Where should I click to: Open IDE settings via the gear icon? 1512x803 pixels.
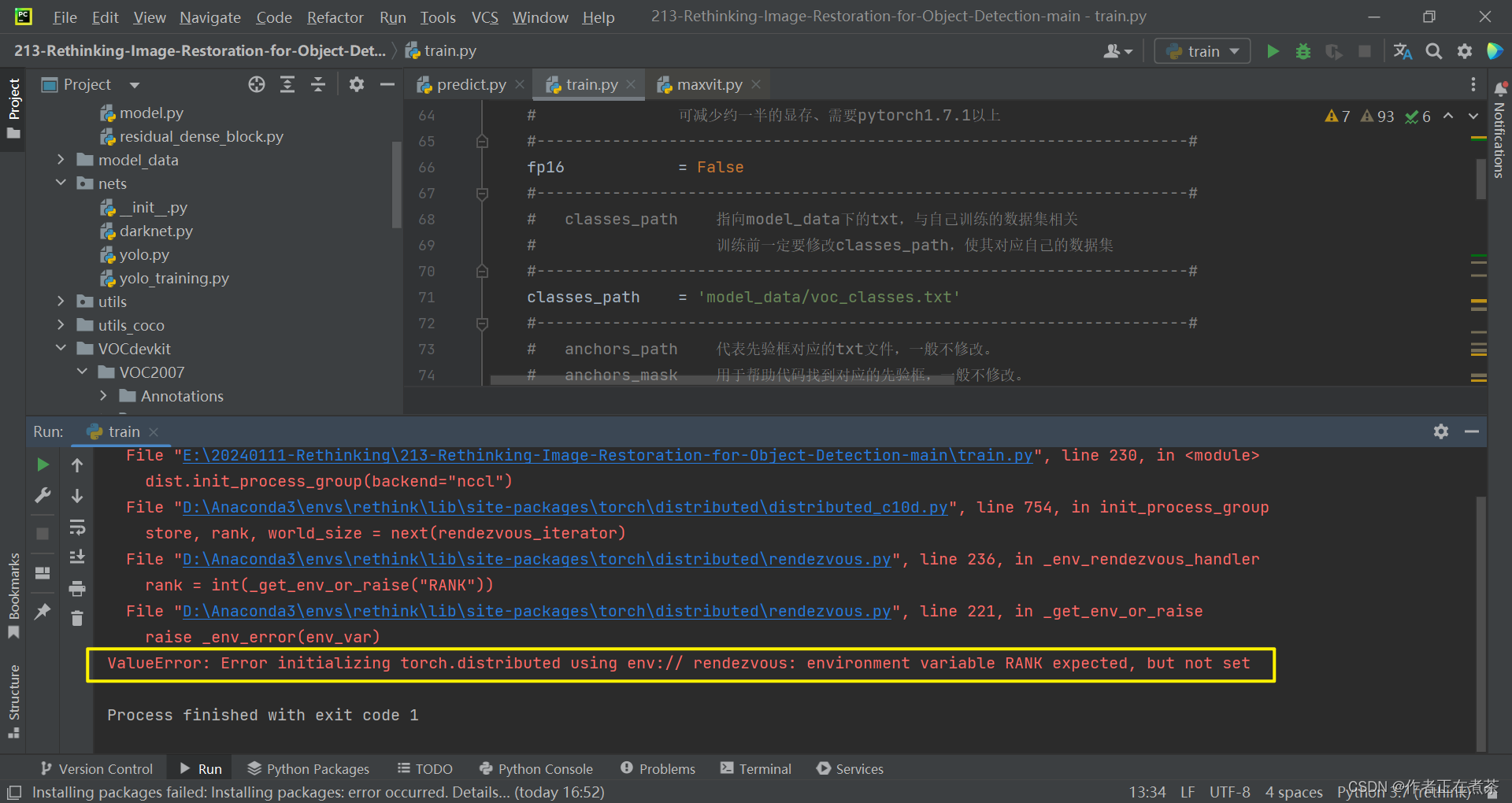tap(1465, 50)
